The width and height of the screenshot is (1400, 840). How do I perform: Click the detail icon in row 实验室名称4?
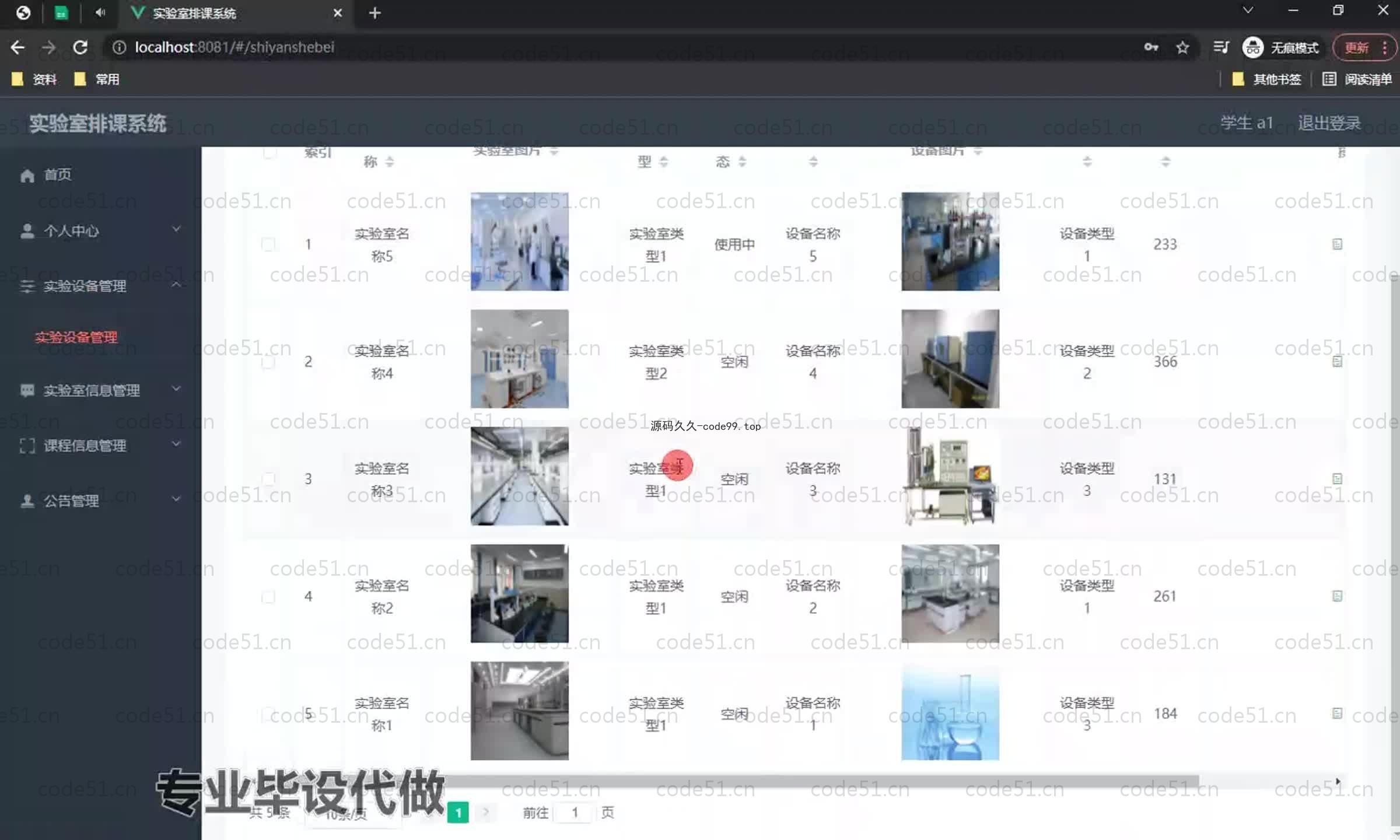[1338, 362]
